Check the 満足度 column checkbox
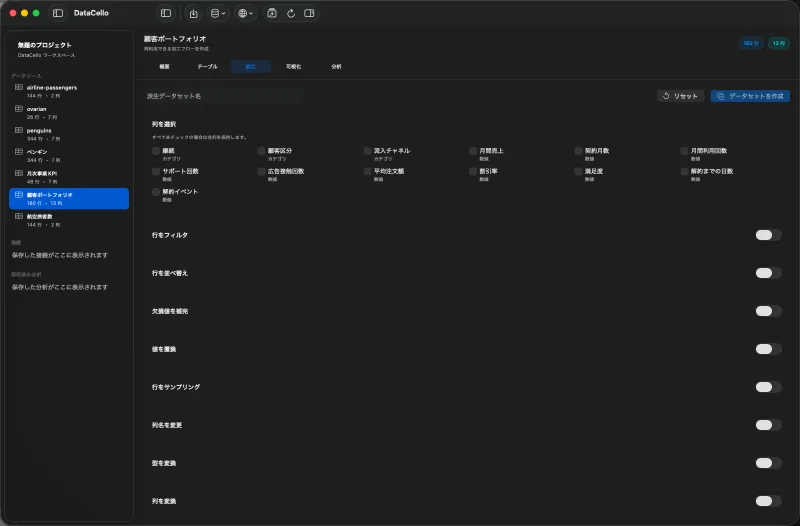The height and width of the screenshot is (526, 800). (579, 171)
